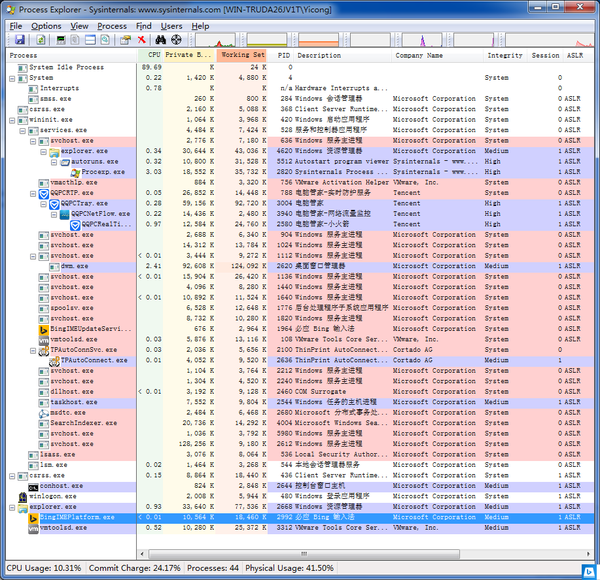600x580 pixels.
Task: Sort by the Working Set column header
Action: click(x=242, y=55)
